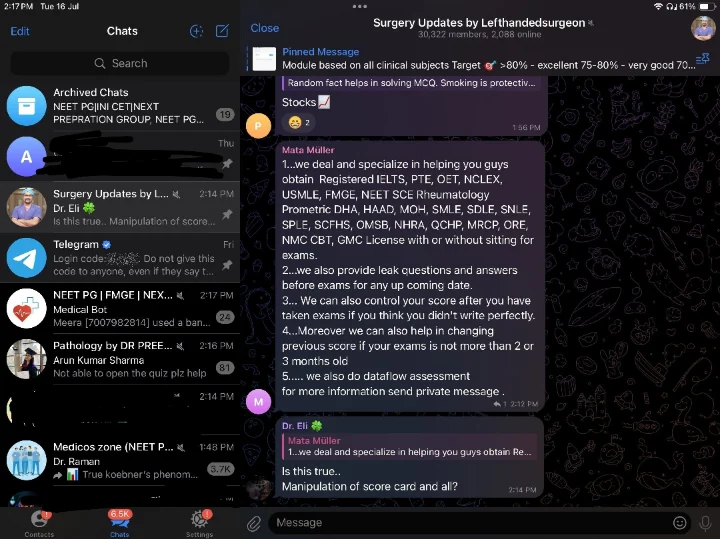Image resolution: width=720 pixels, height=539 pixels.
Task: Tap the new story plus-circle icon
Action: coord(196,31)
